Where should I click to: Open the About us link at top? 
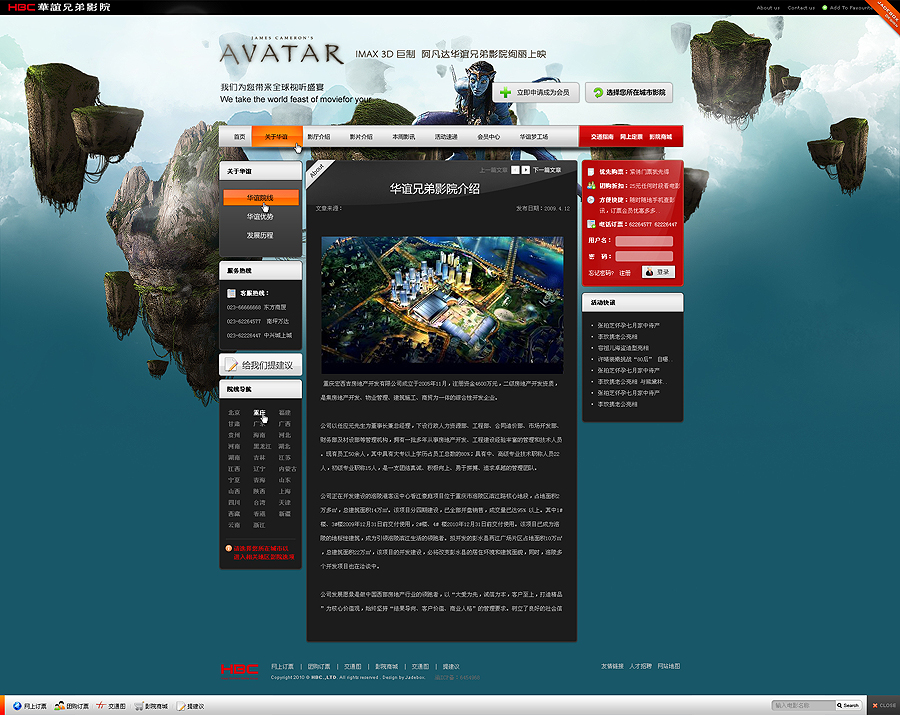[x=768, y=8]
